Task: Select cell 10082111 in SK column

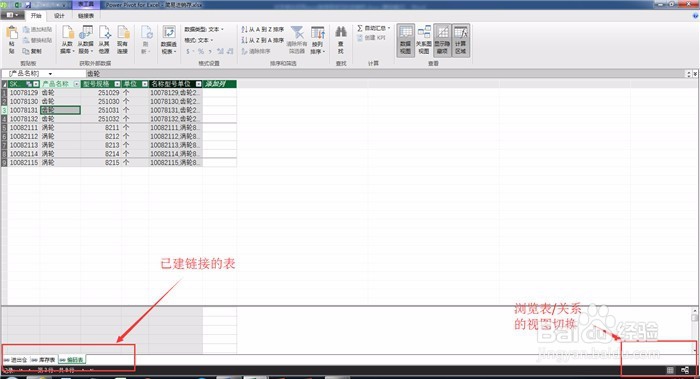Action: click(24, 128)
